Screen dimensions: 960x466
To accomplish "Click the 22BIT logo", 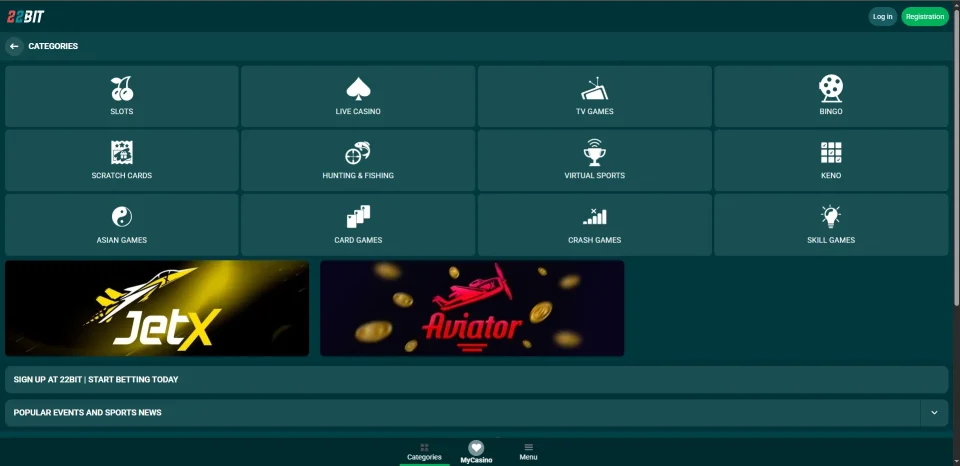I will tap(26, 17).
